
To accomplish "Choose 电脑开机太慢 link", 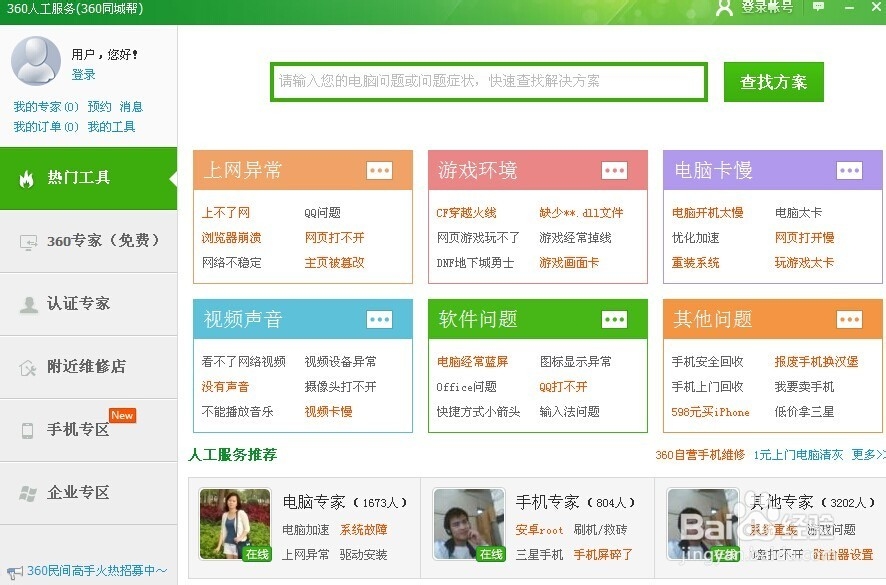I will [x=707, y=213].
